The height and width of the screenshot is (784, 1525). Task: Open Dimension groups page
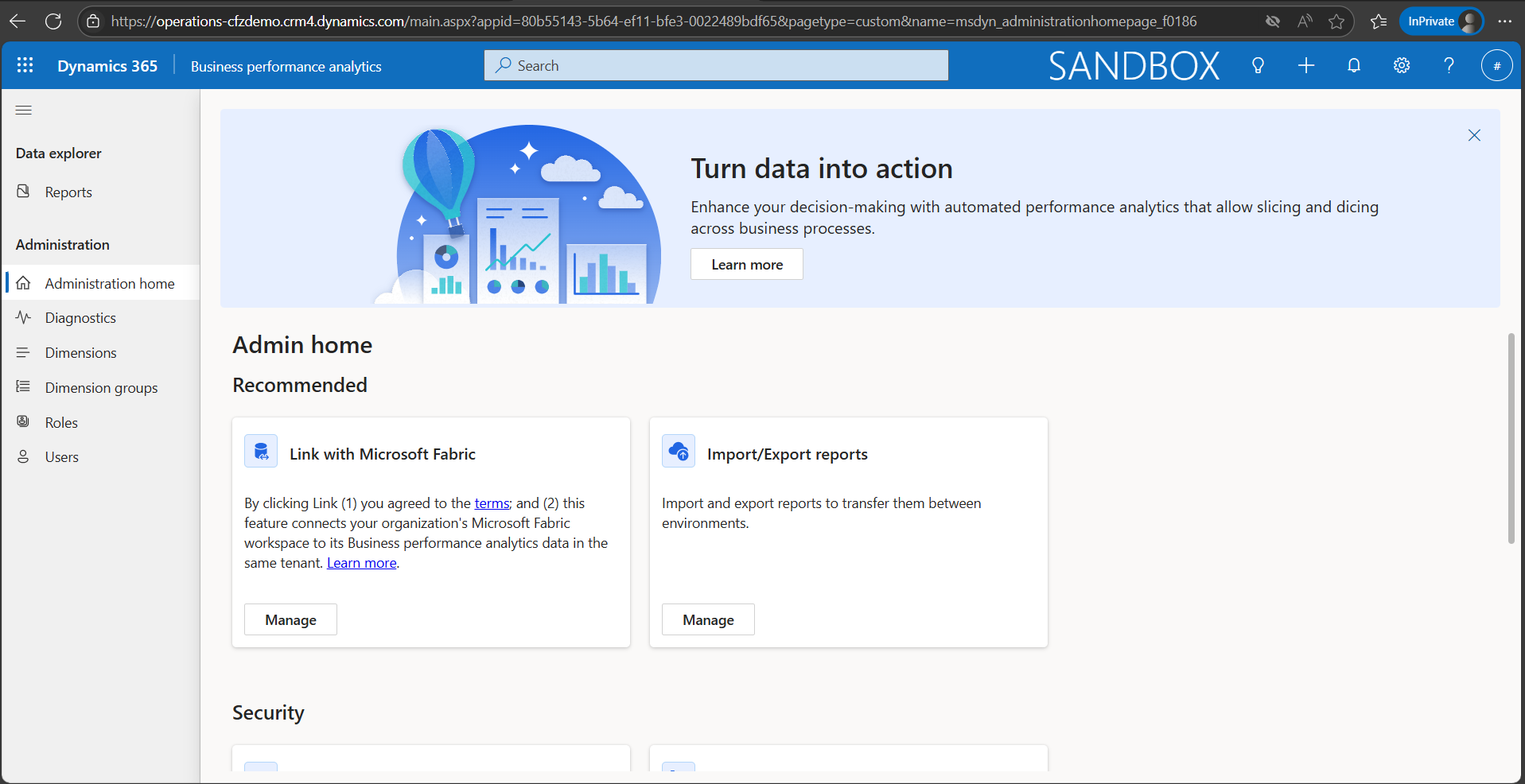[101, 388]
